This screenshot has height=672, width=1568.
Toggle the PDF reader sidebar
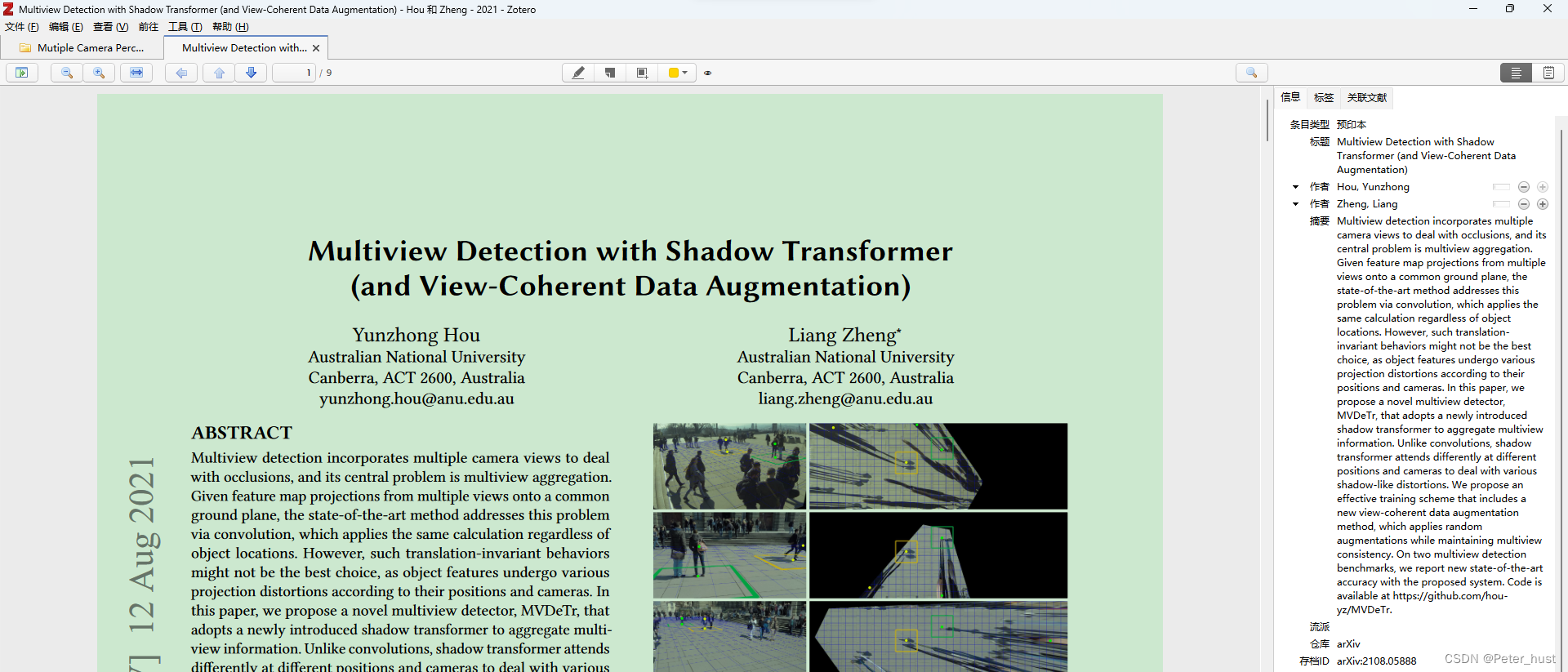tap(22, 73)
